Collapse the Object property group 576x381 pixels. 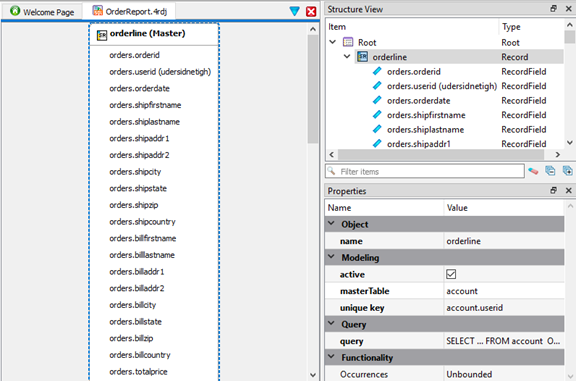tap(331, 224)
